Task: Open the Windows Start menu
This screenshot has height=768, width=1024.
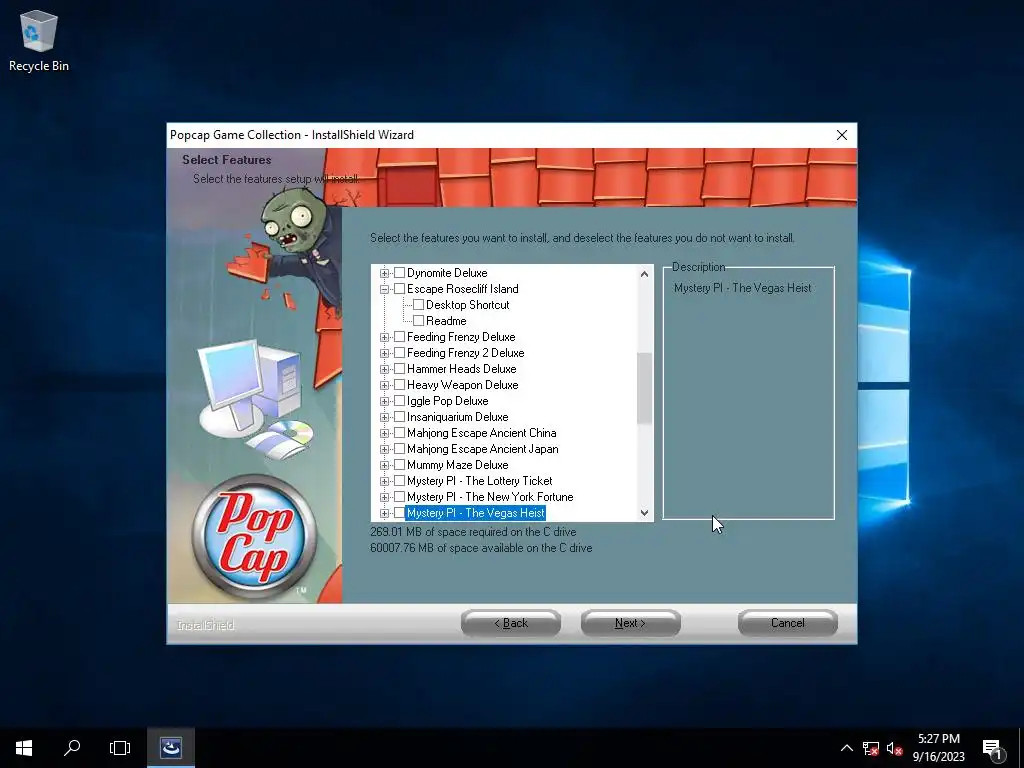Action: click(24, 748)
